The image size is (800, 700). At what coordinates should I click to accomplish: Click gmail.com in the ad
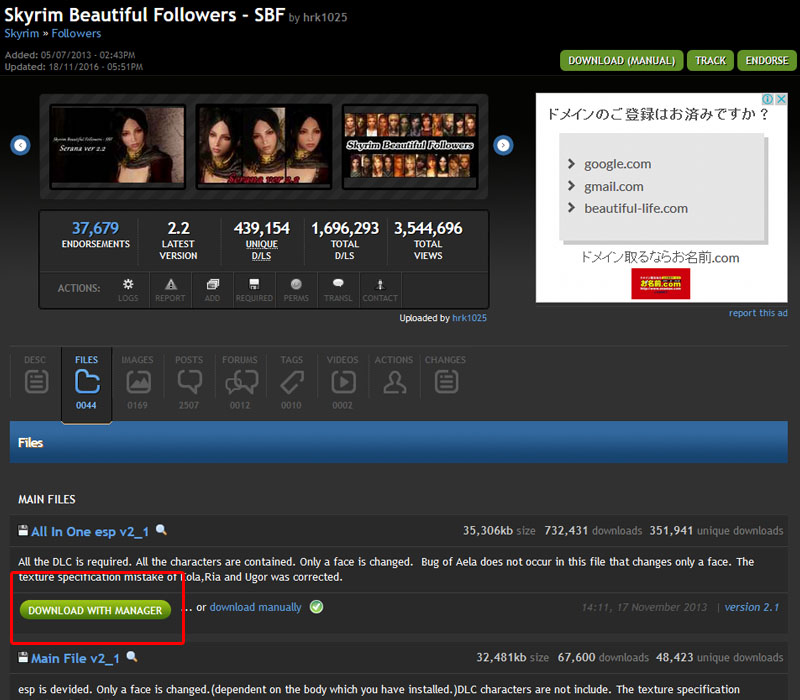[614, 186]
